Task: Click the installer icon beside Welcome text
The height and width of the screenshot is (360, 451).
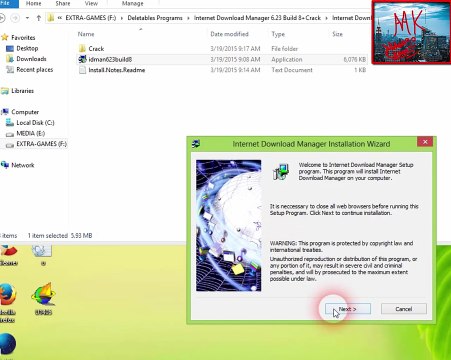Action: point(281,172)
